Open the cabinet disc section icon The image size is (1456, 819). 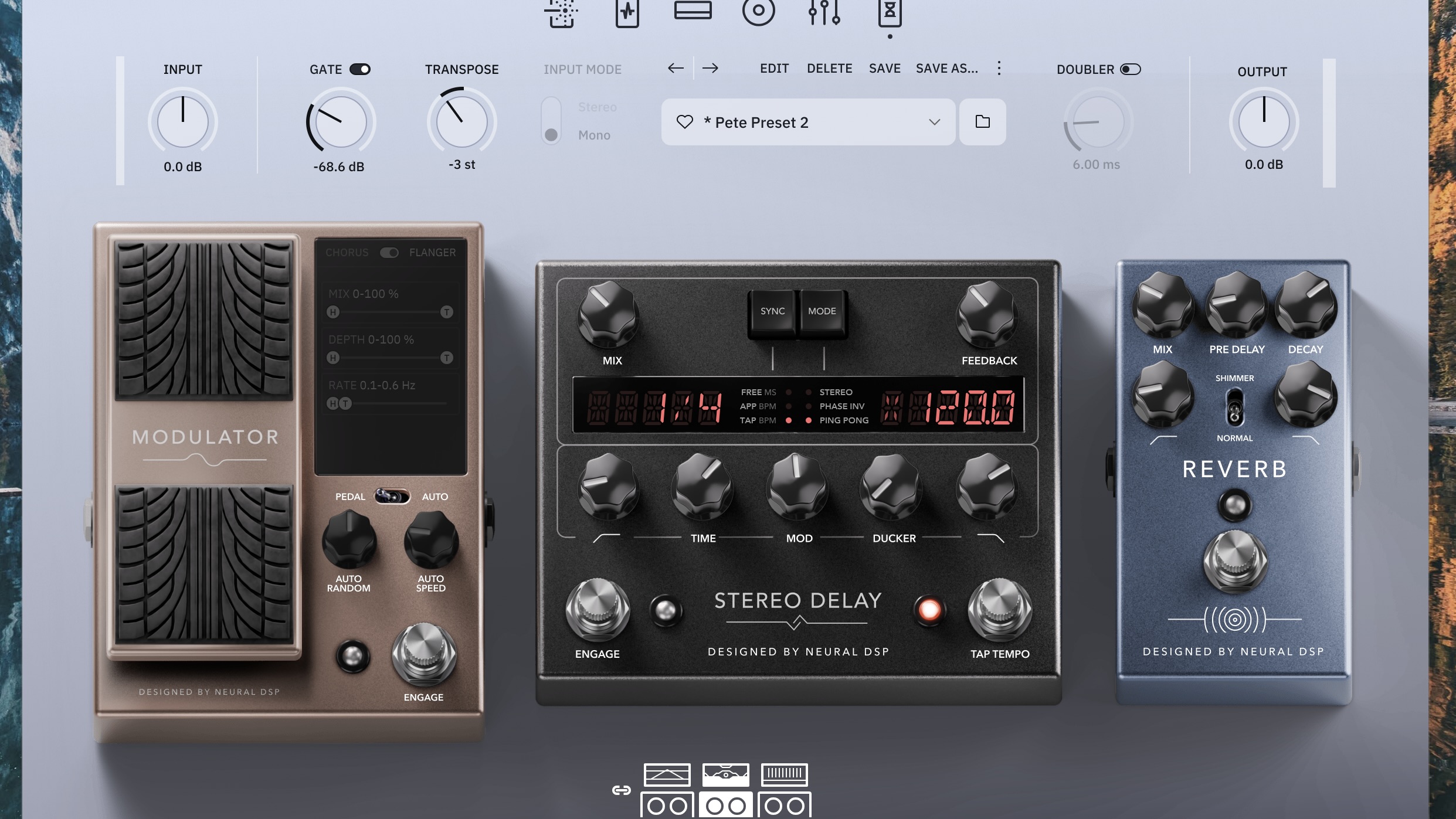pos(758,11)
